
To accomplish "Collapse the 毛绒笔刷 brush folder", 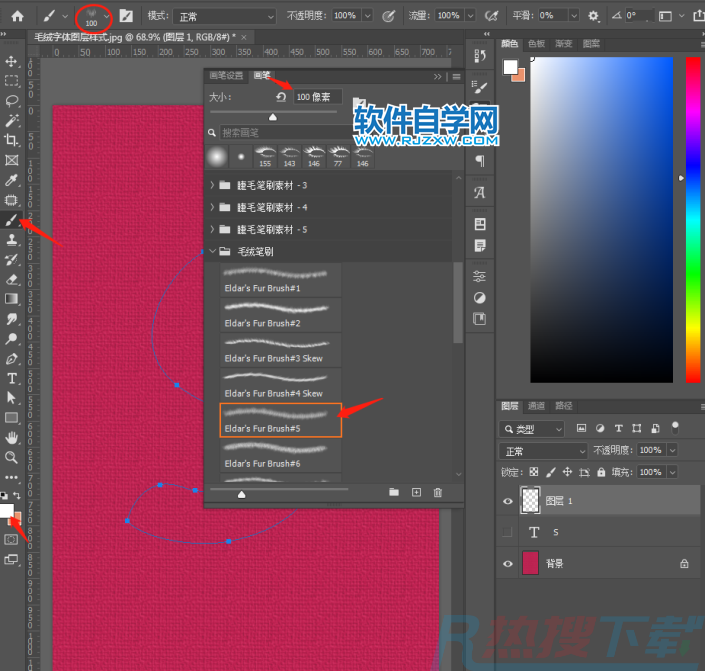I will pyautogui.click(x=212, y=252).
